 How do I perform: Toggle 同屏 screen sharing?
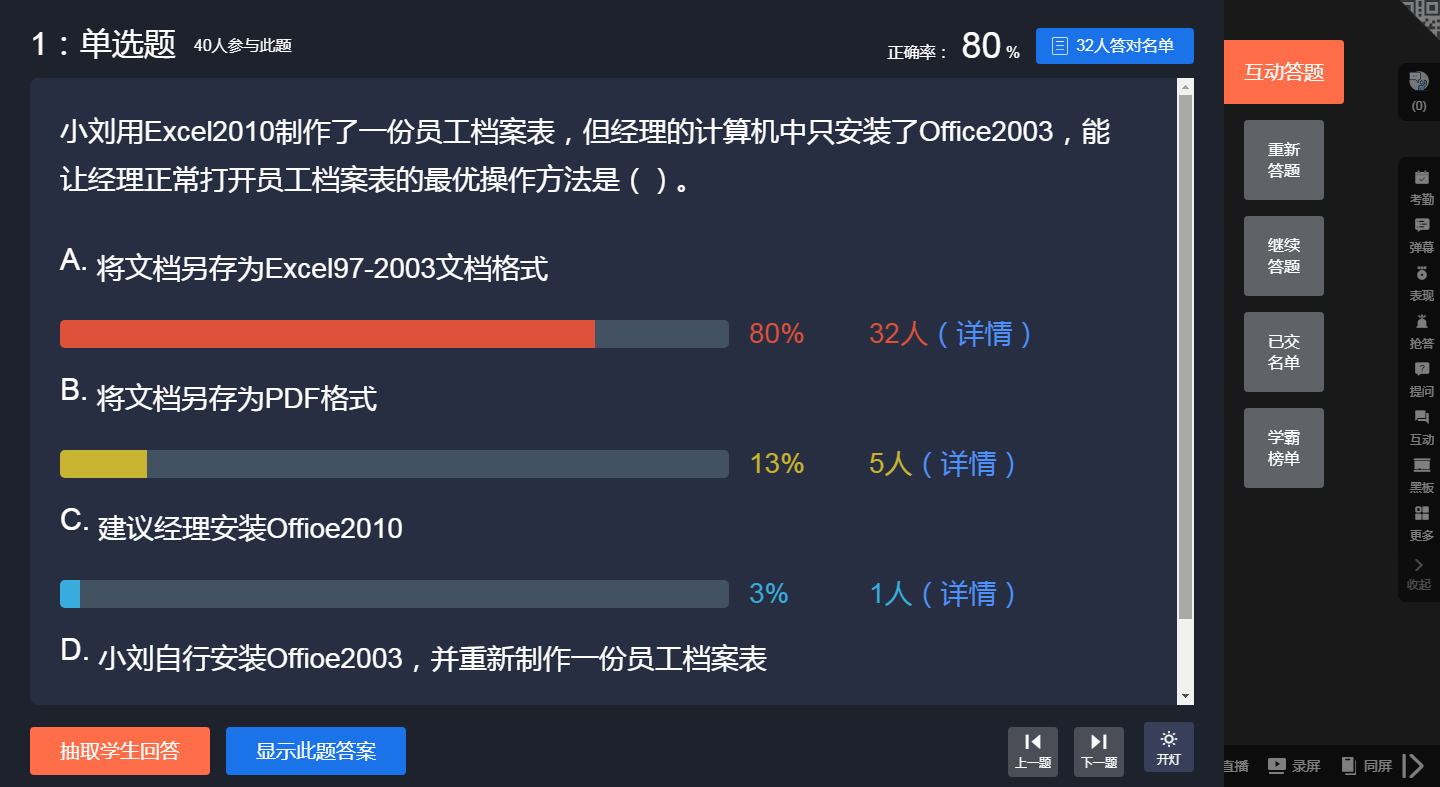click(1366, 766)
